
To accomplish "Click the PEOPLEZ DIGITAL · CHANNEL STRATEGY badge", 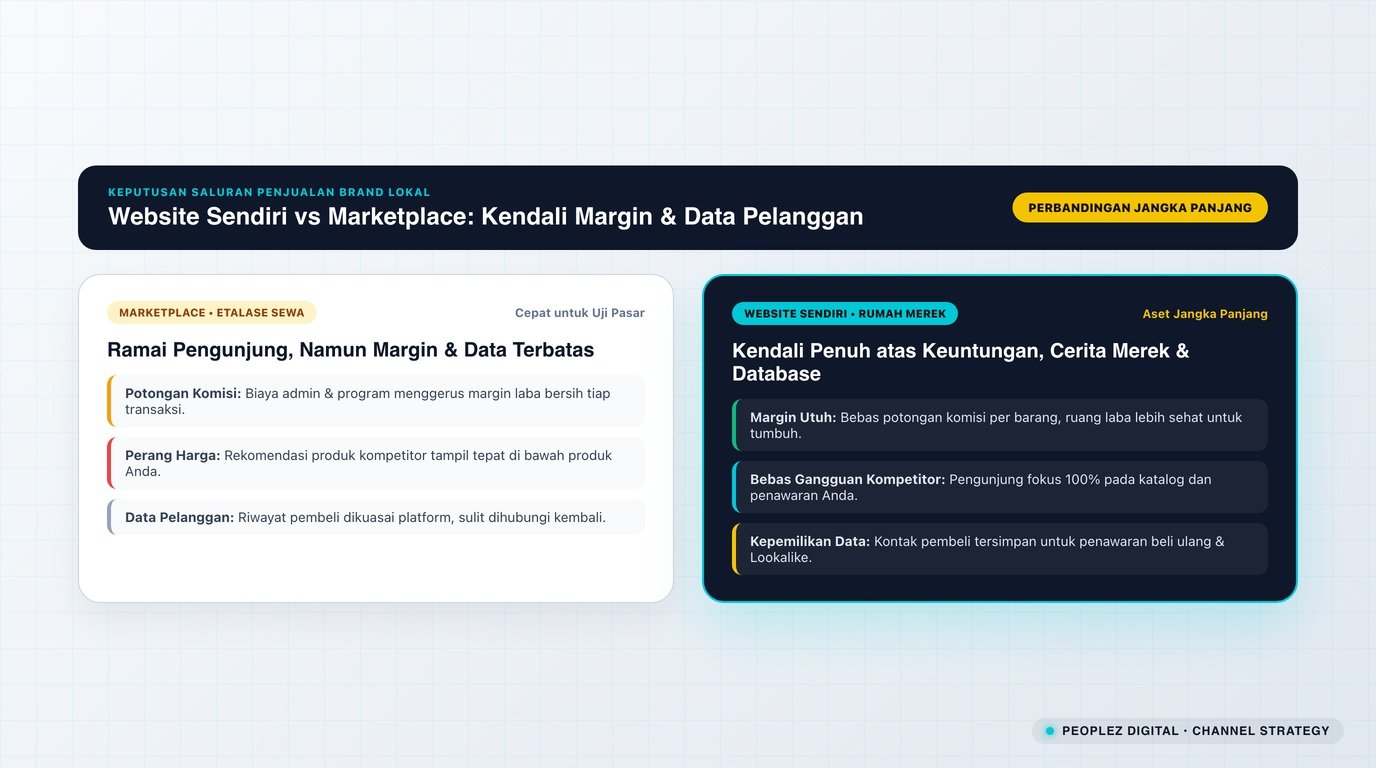I will [x=1188, y=731].
